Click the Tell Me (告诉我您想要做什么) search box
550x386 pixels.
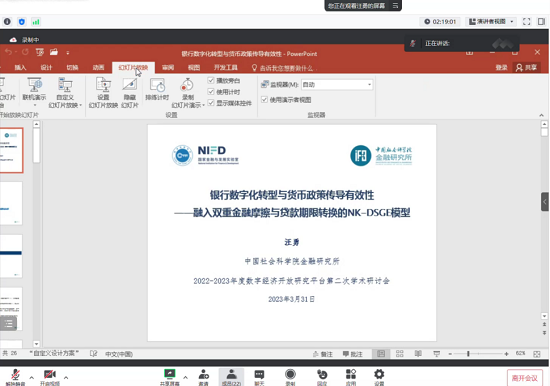[283, 68]
